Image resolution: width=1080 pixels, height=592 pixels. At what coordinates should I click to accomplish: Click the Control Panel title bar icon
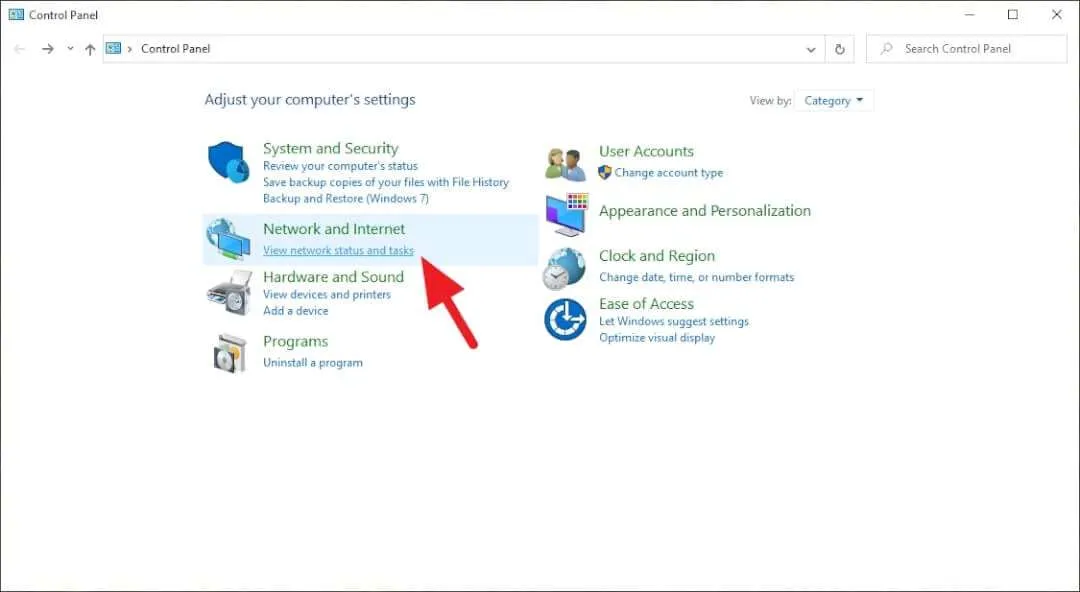click(x=16, y=14)
